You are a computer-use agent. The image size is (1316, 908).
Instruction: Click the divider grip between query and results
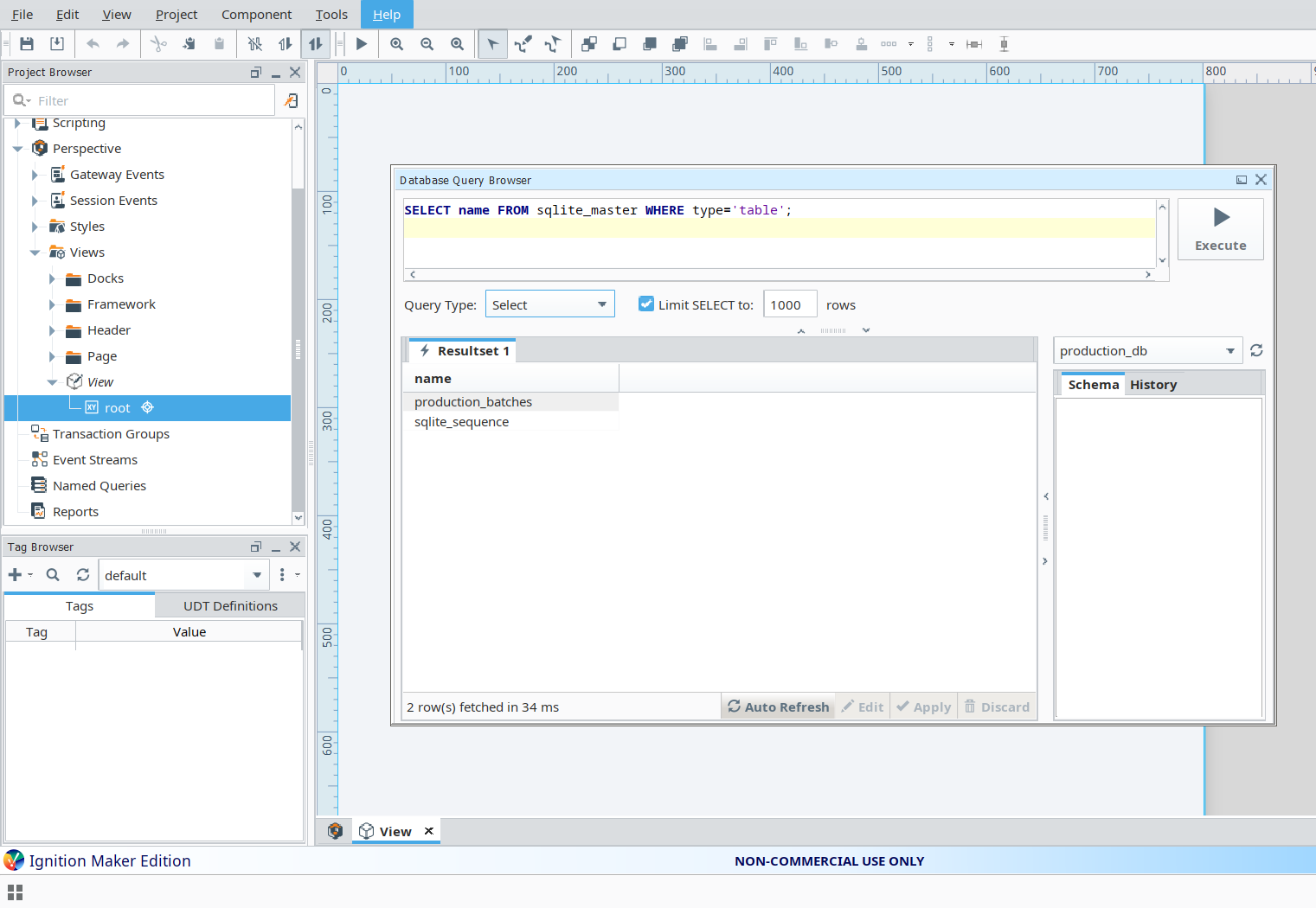pos(833,330)
